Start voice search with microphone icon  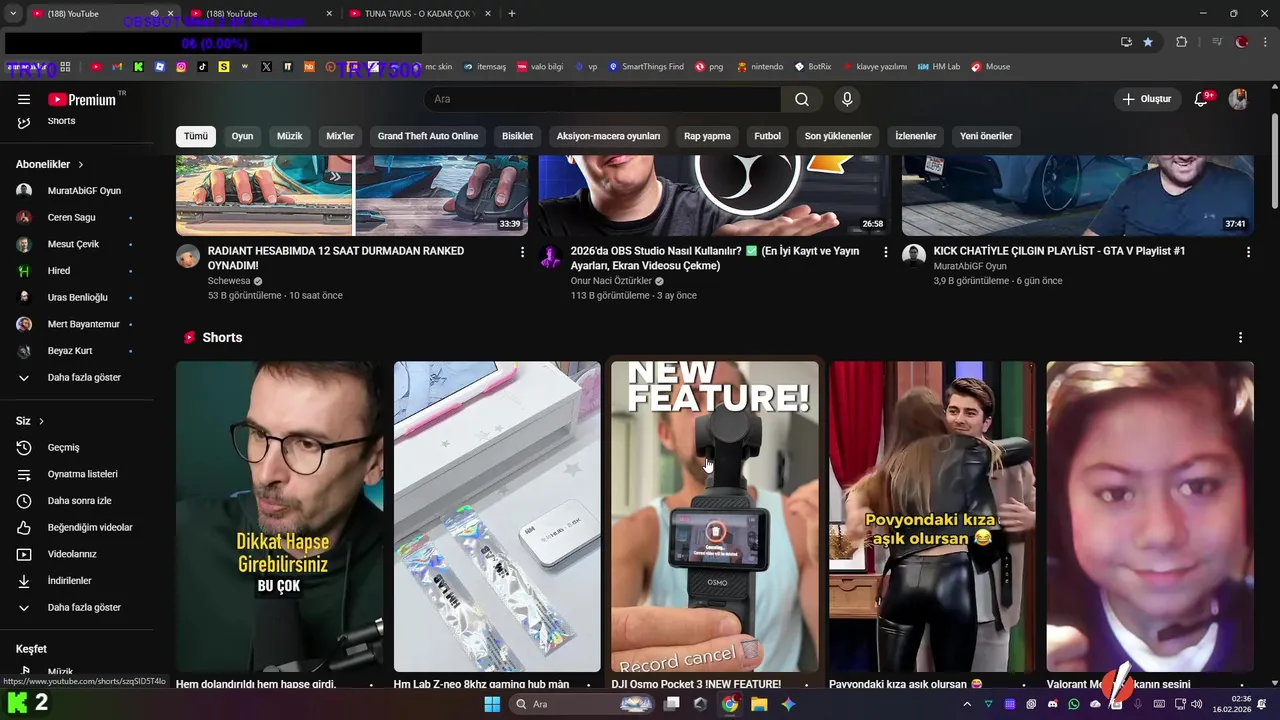(847, 99)
